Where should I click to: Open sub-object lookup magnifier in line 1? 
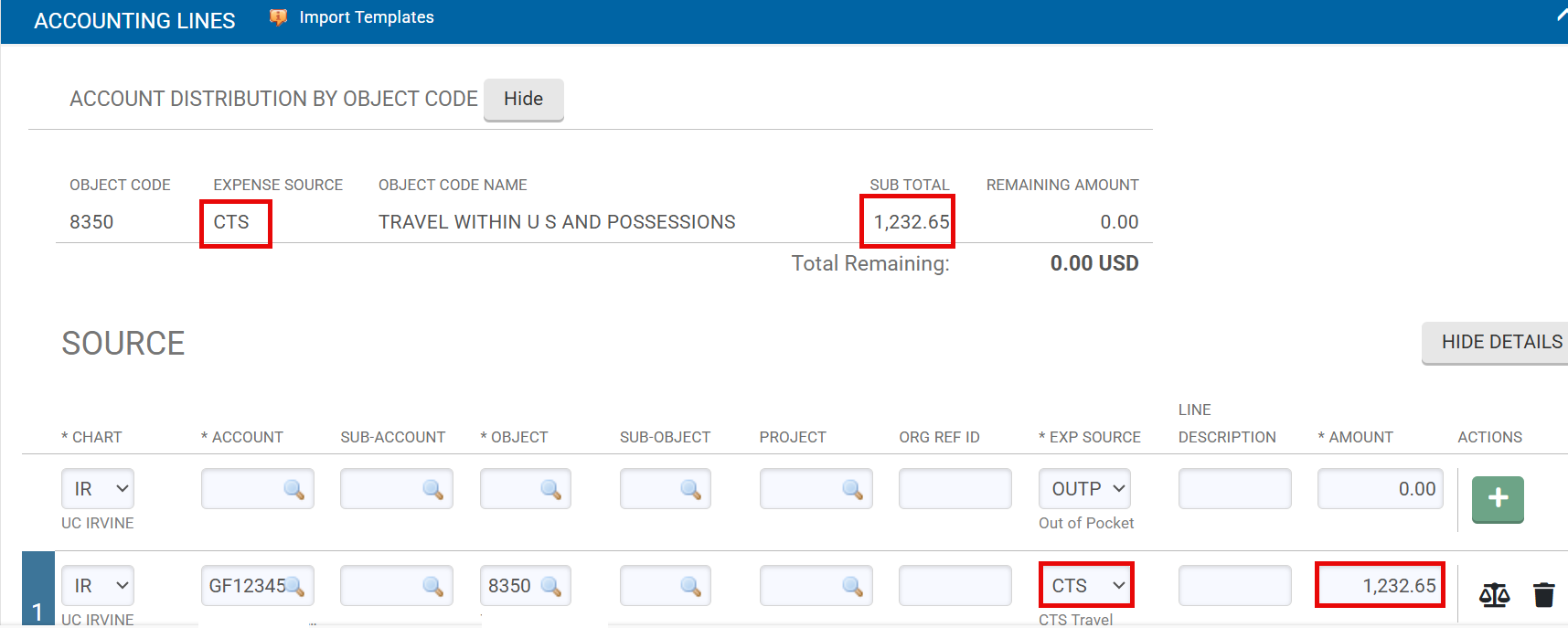[x=690, y=586]
